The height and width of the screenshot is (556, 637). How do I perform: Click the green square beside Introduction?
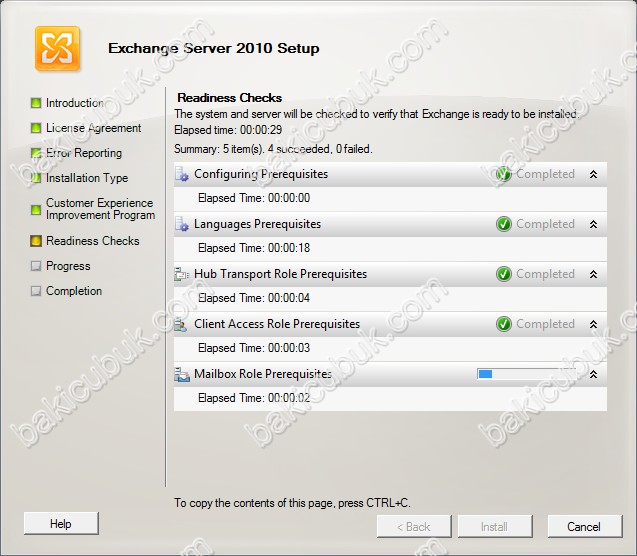point(36,103)
